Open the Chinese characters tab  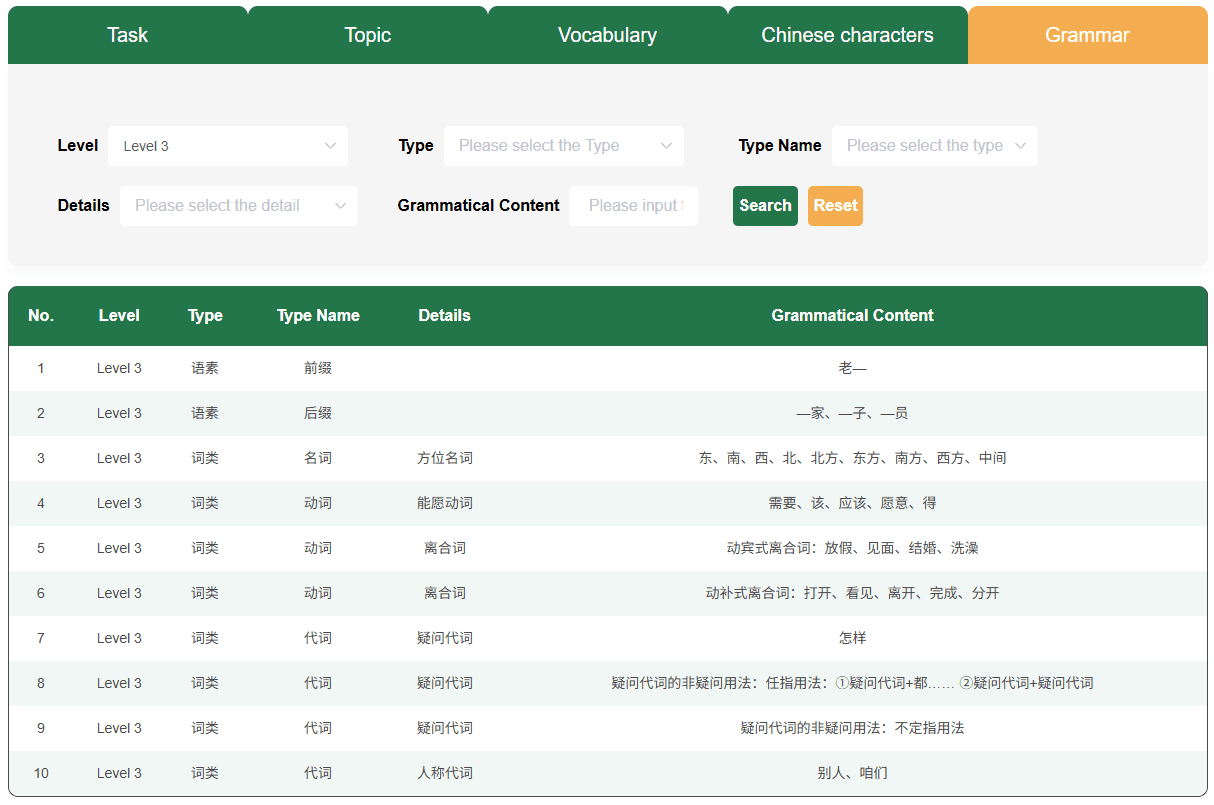(847, 34)
